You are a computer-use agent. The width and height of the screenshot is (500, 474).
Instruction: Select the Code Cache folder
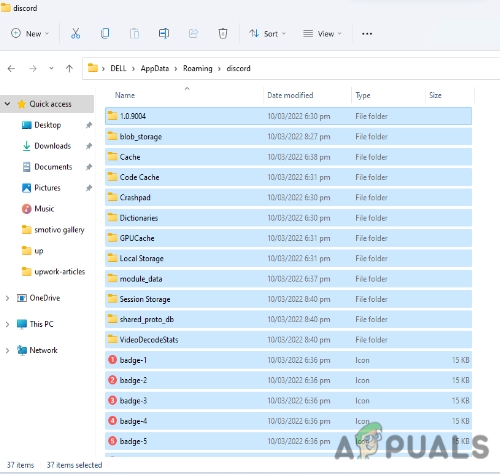tap(288, 177)
